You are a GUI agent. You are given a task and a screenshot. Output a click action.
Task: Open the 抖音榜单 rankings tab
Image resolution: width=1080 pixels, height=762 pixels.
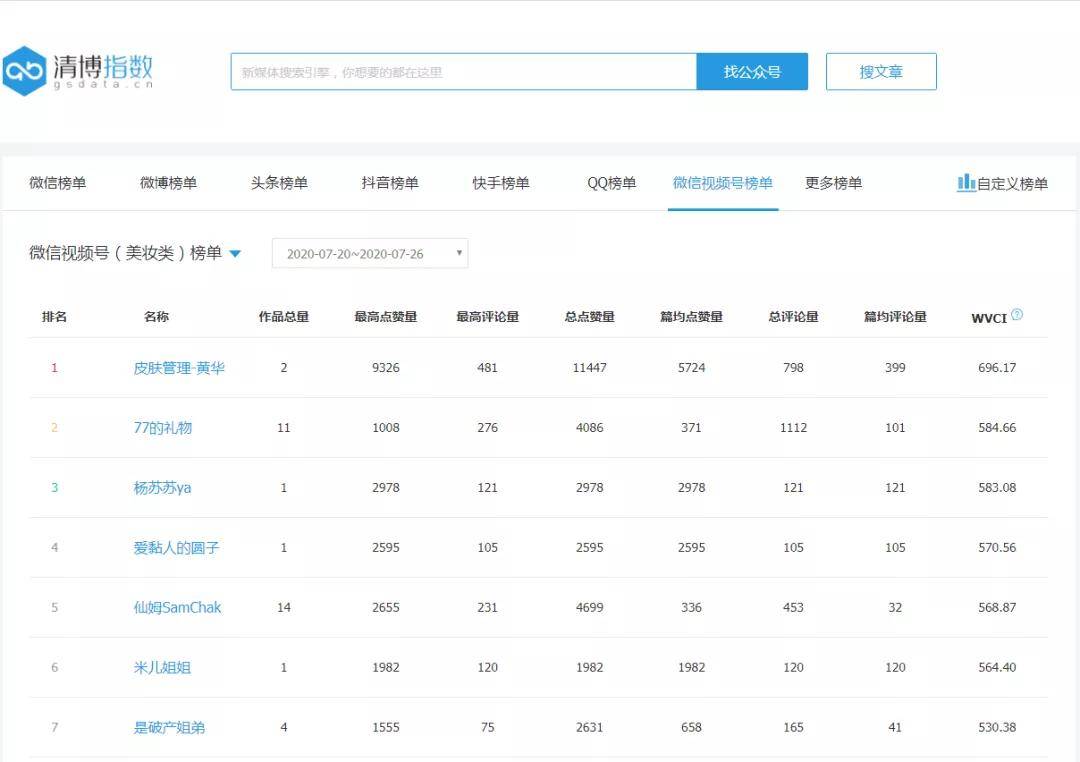point(389,183)
